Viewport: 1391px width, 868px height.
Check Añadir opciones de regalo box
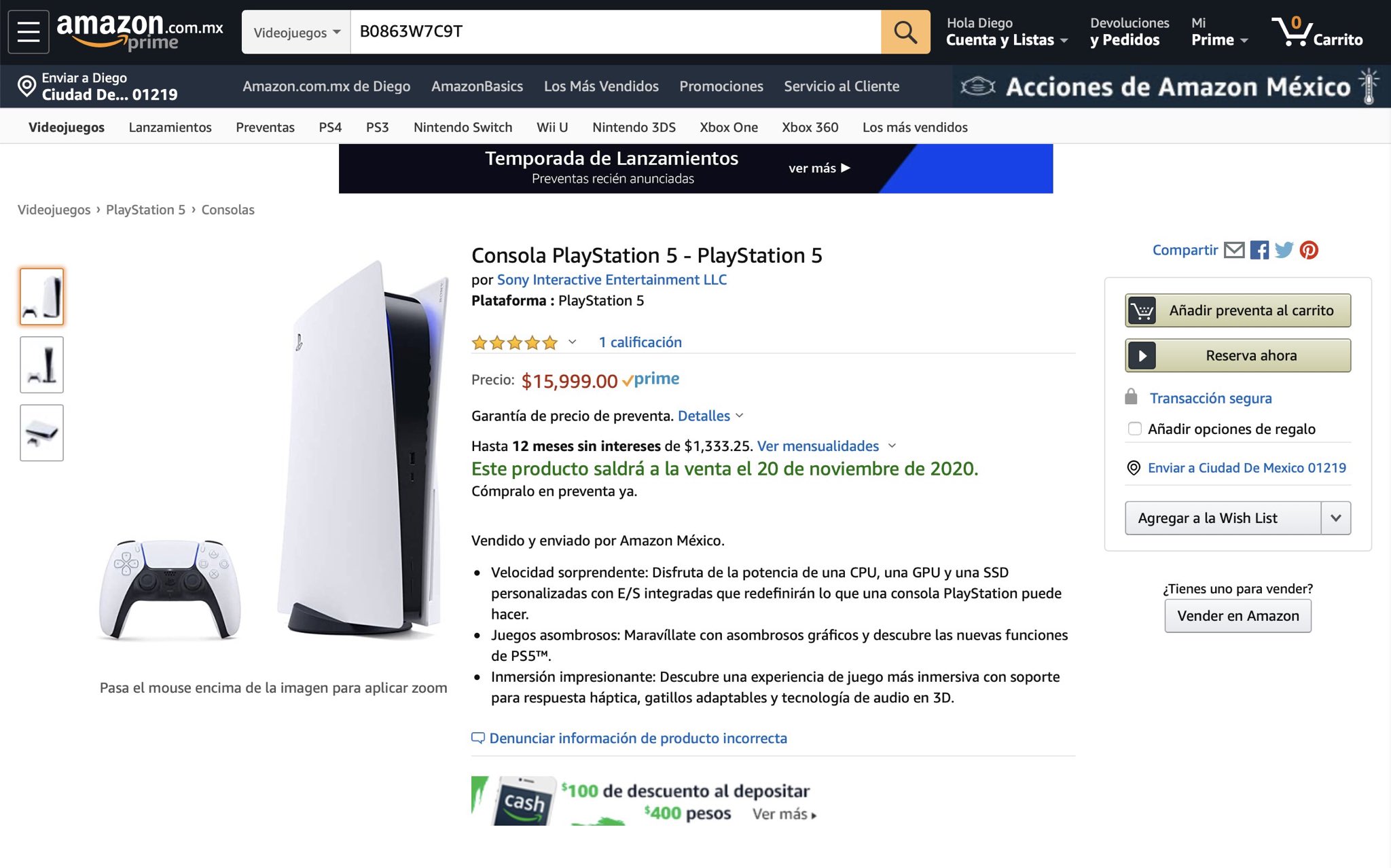pos(1134,429)
